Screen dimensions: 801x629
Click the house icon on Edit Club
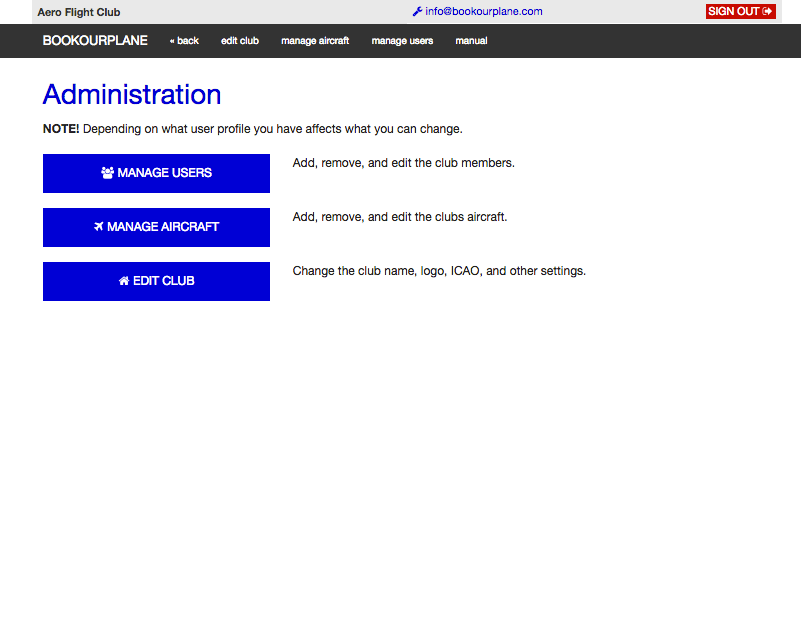point(124,281)
